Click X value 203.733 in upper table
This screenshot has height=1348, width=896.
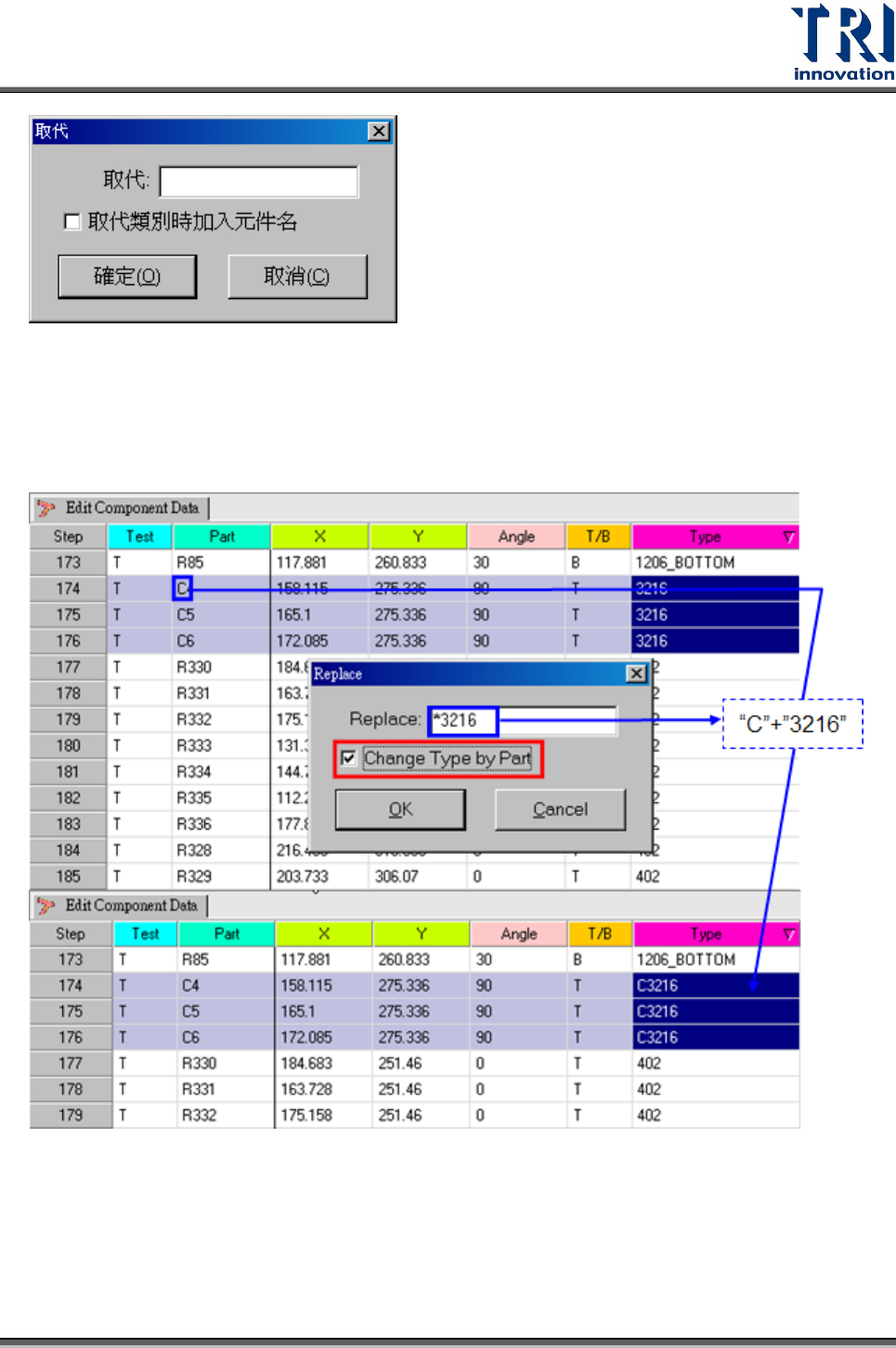coord(320,877)
